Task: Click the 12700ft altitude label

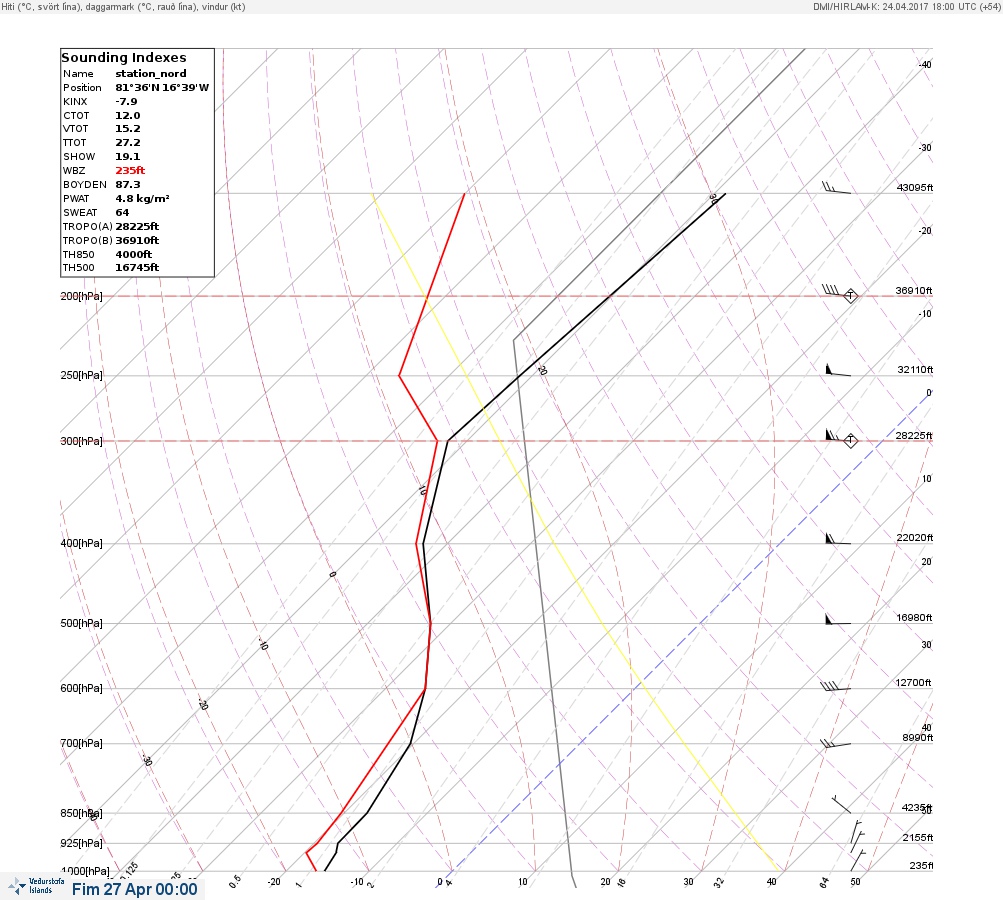Action: (x=913, y=683)
